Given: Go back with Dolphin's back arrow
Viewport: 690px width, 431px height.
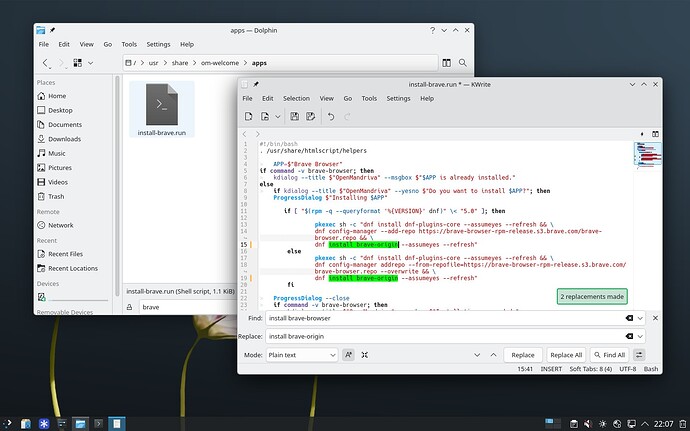Looking at the screenshot, I should pyautogui.click(x=45, y=63).
